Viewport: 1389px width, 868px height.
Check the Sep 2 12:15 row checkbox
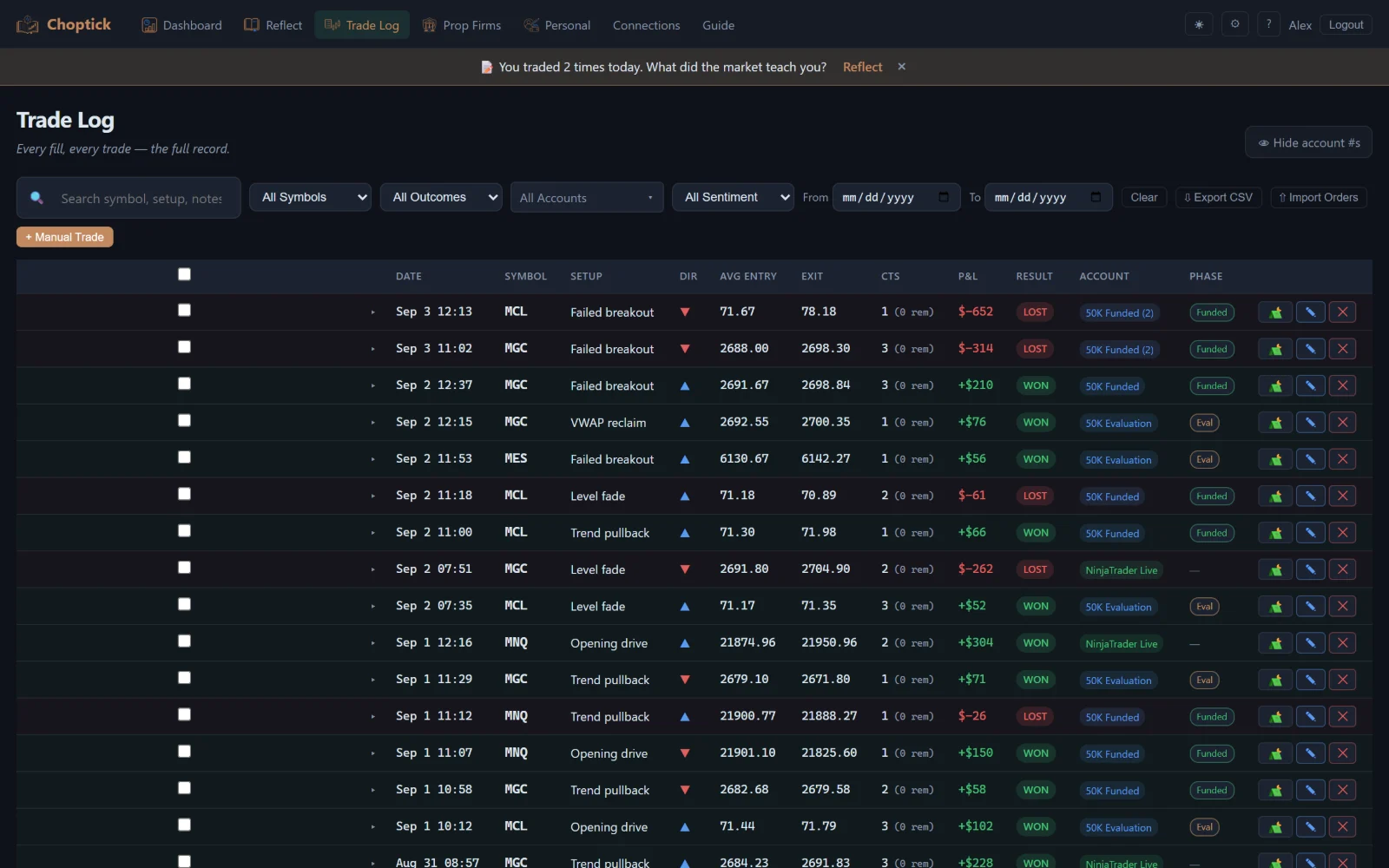[x=184, y=420]
